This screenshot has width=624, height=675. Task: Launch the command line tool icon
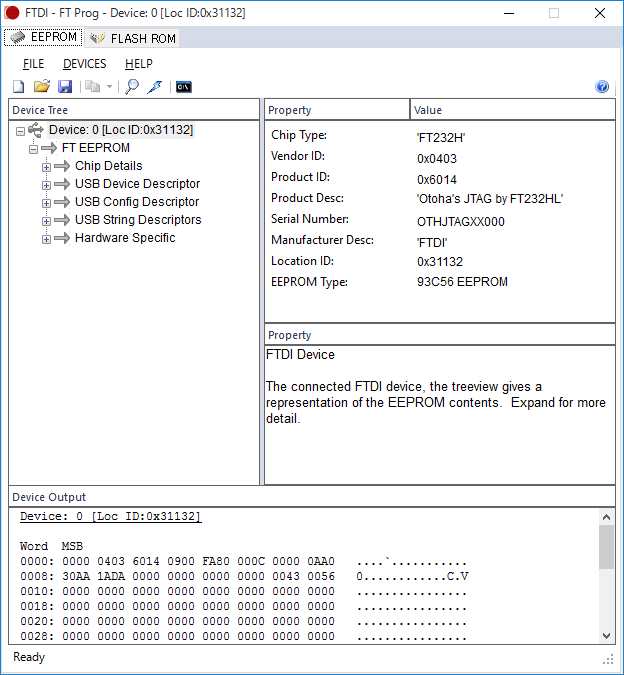(x=184, y=87)
